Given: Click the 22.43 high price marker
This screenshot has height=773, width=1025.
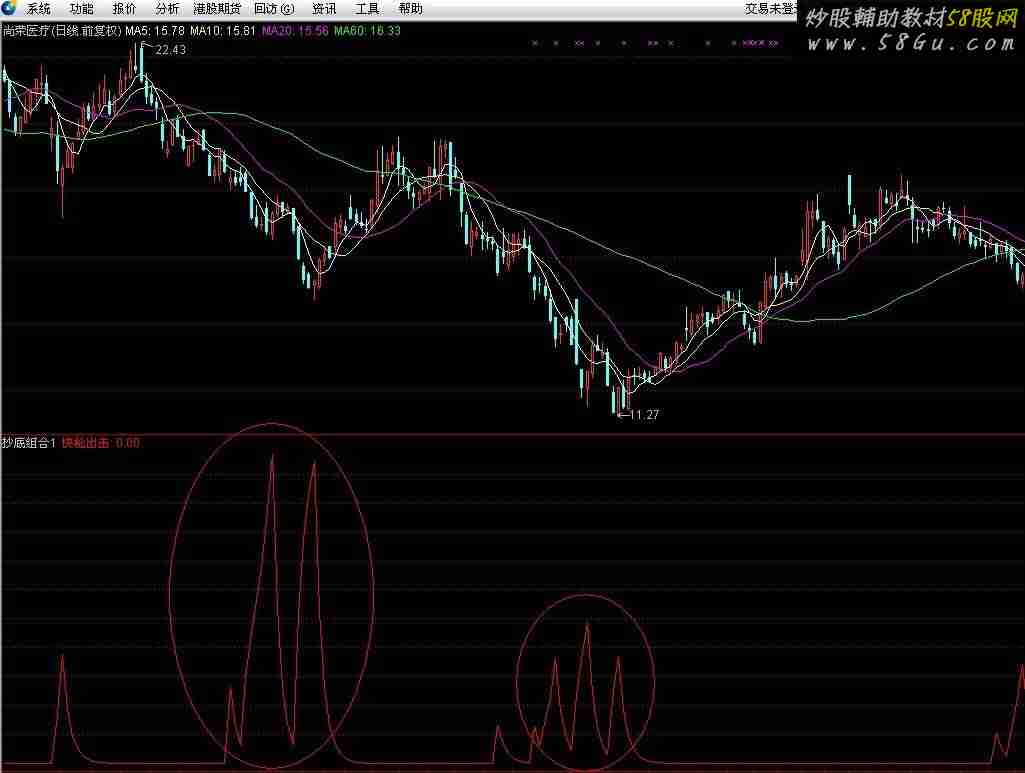Looking at the screenshot, I should (x=171, y=49).
